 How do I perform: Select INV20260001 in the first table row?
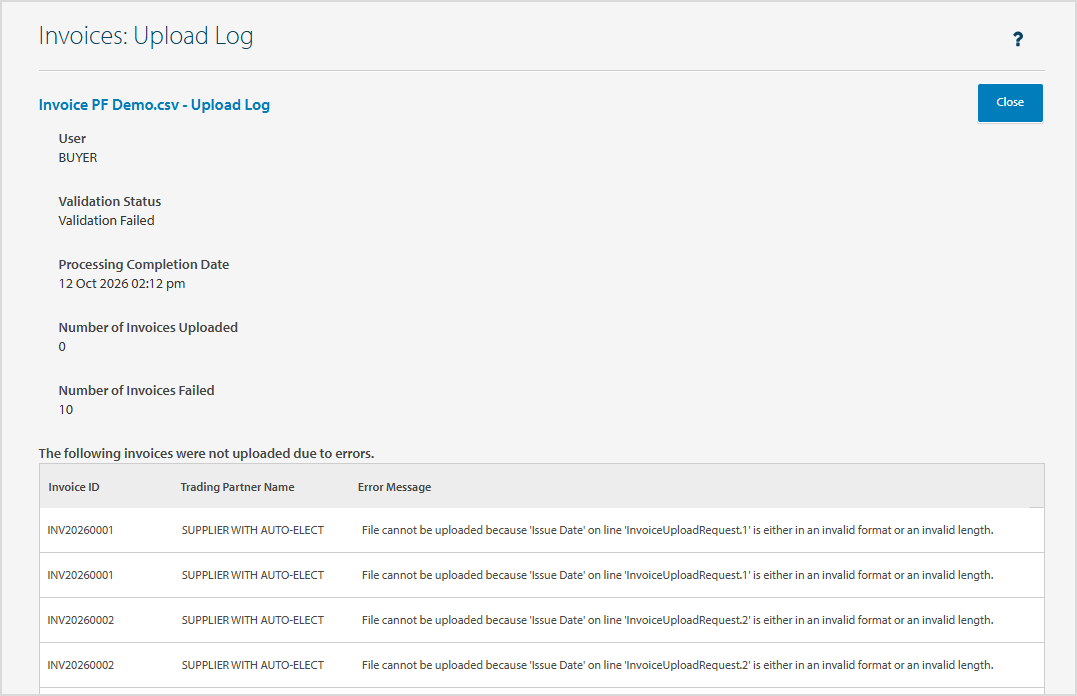(80, 530)
